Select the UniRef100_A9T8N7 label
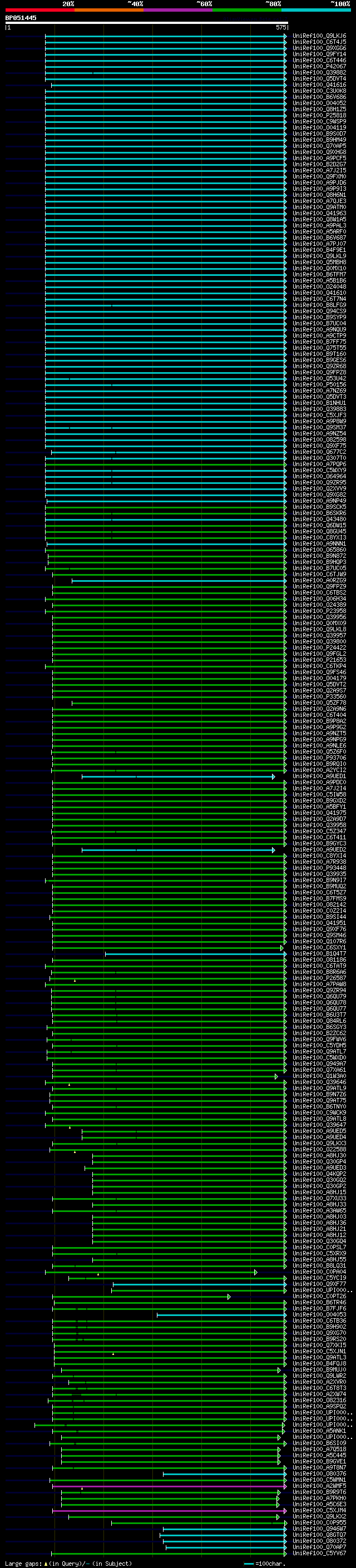This screenshot has height=1568, width=356. click(x=319, y=1467)
